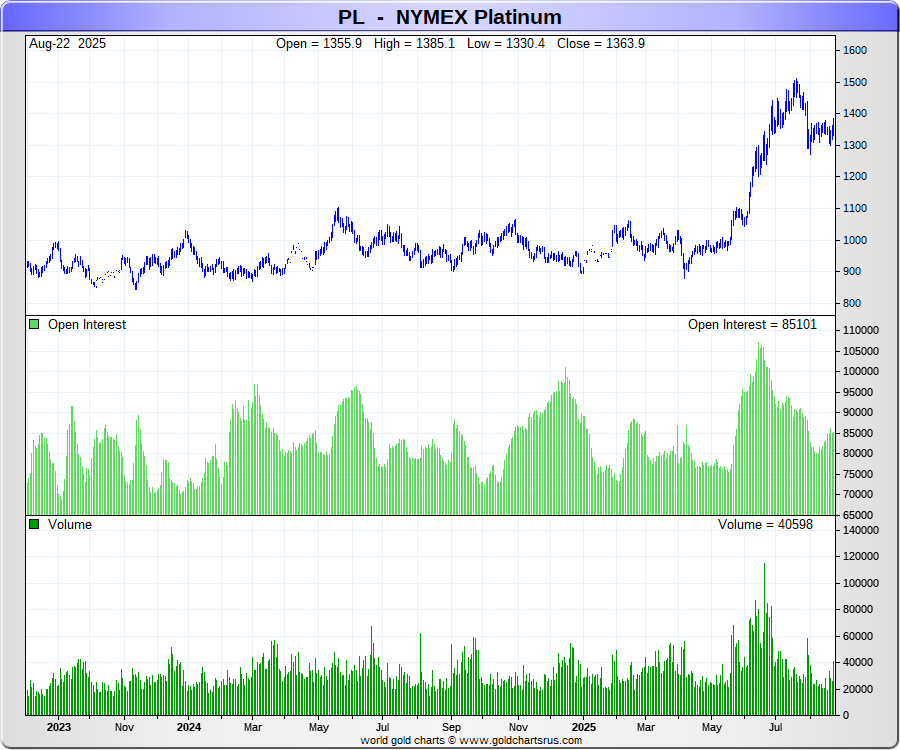900x750 pixels.
Task: Click the Sep time axis label
Action: click(451, 727)
